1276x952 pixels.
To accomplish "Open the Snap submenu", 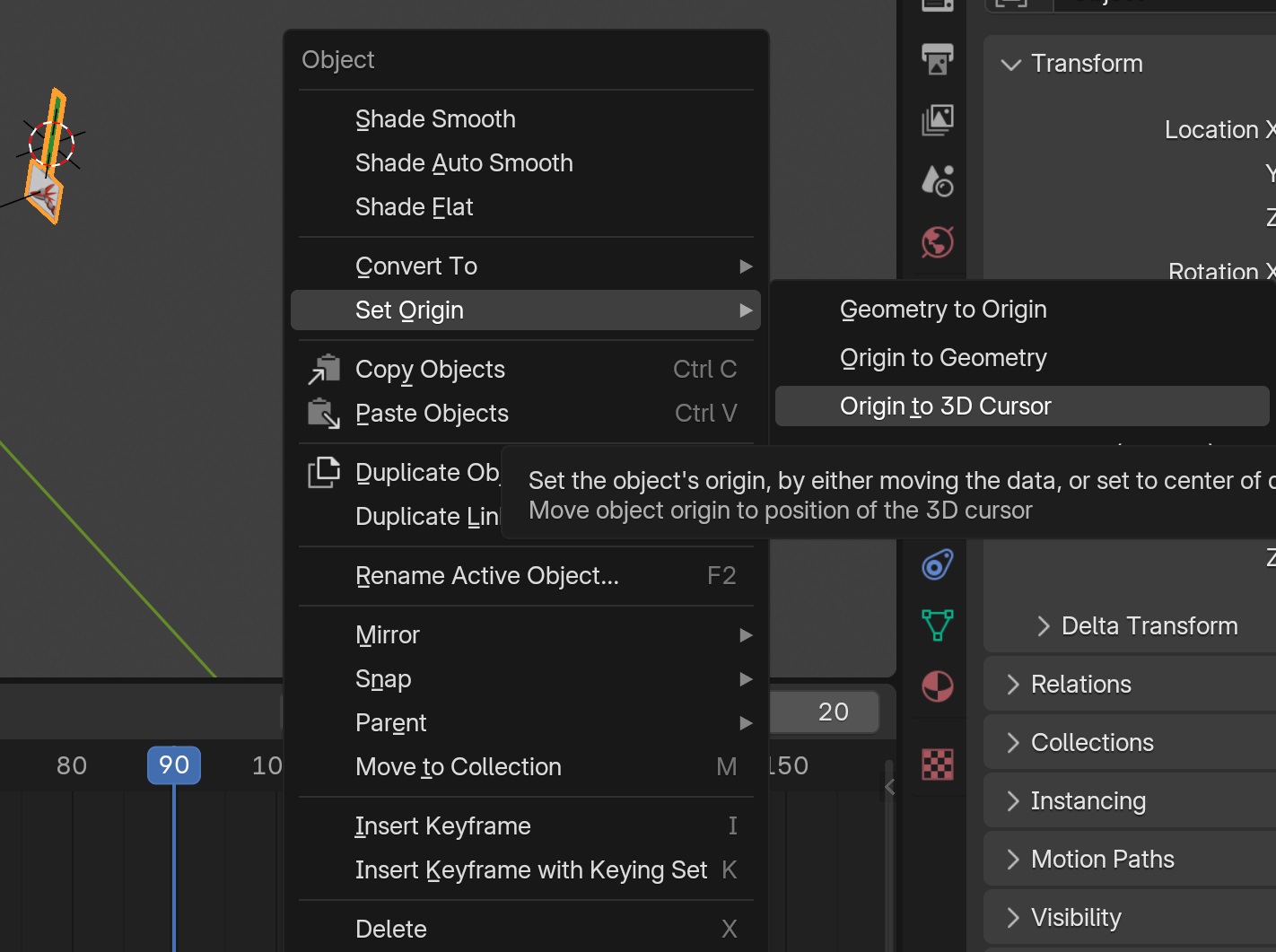I will pos(526,678).
